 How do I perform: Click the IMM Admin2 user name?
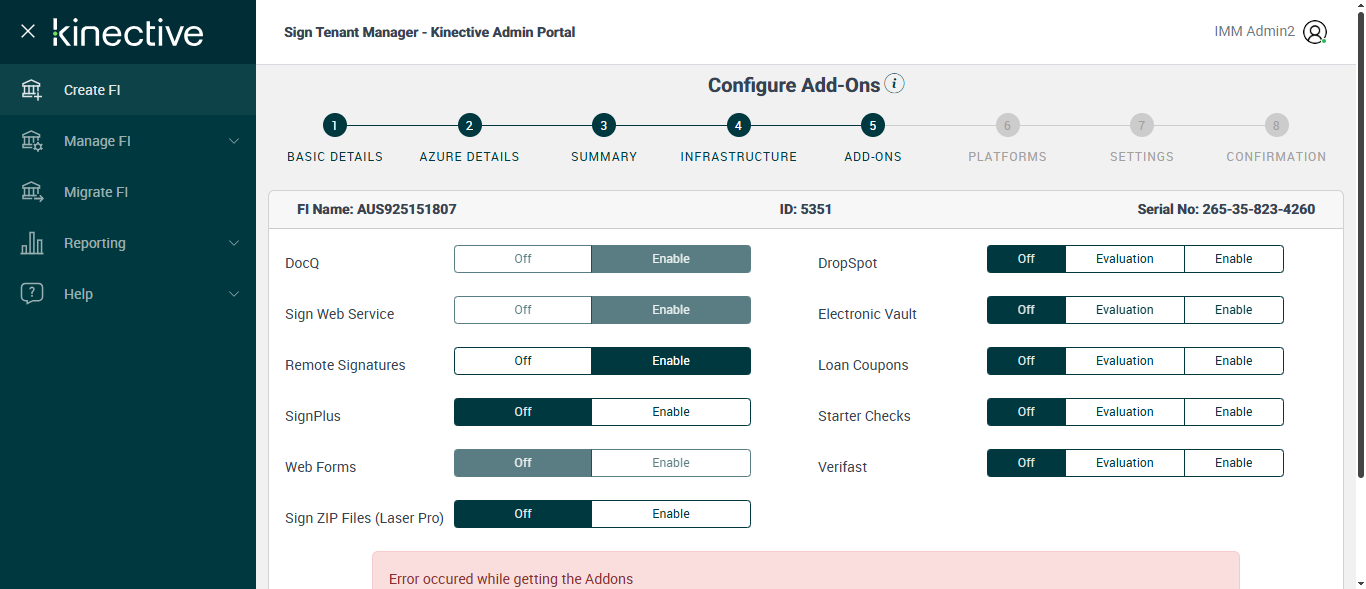(x=1254, y=32)
